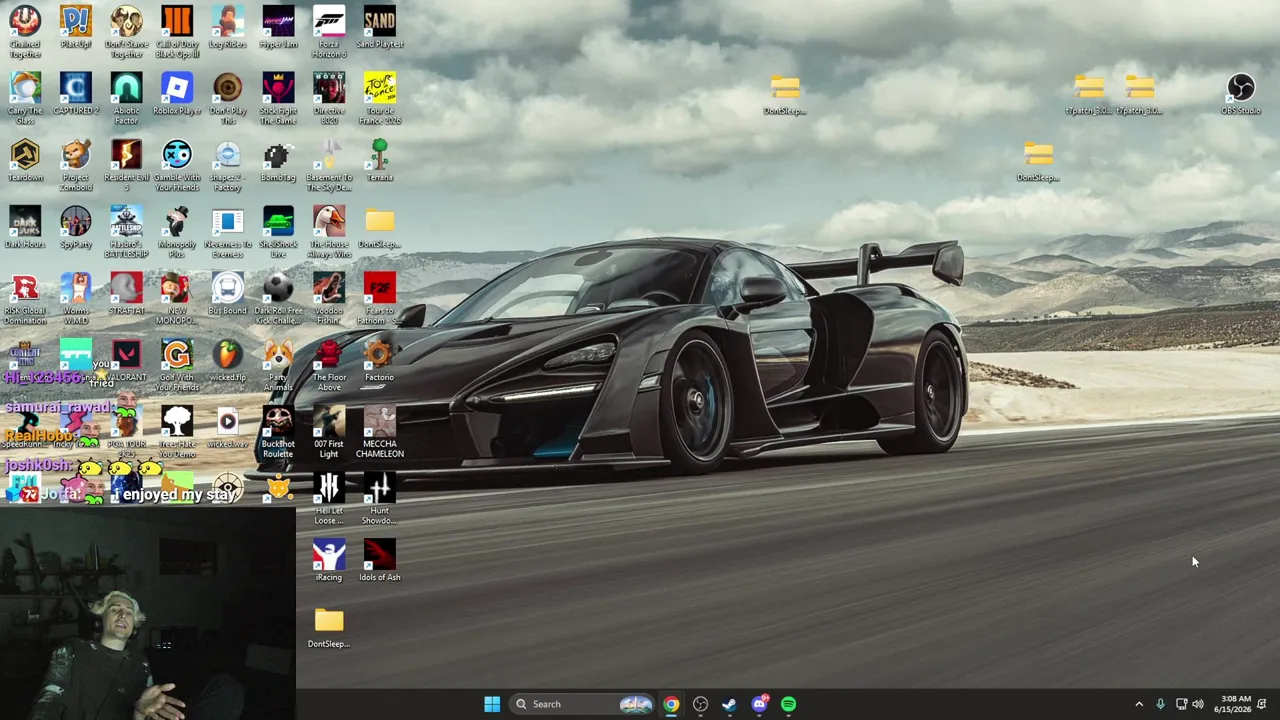The height and width of the screenshot is (720, 1280).
Task: Click the Hyper Jam shortcut
Action: coord(278,27)
